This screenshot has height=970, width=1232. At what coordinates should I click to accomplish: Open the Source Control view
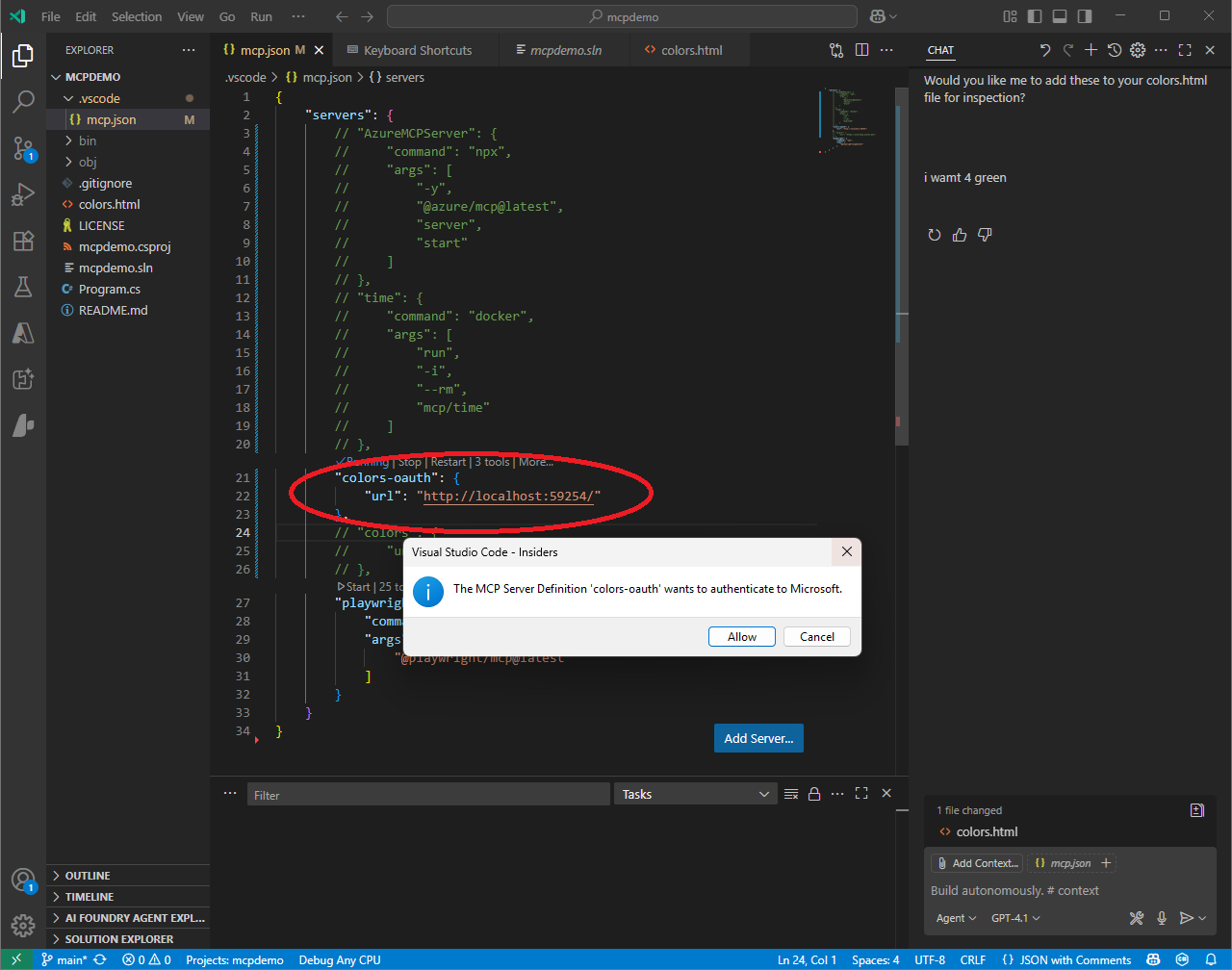click(x=23, y=148)
